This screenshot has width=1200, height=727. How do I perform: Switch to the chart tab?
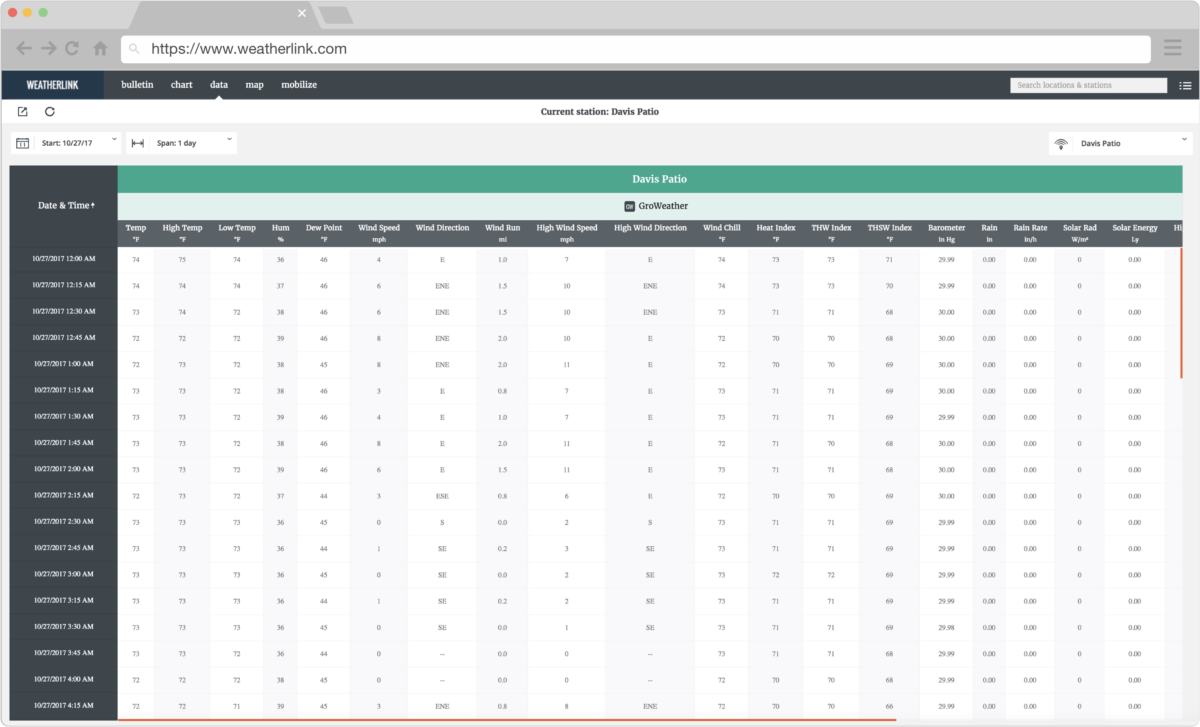point(181,84)
